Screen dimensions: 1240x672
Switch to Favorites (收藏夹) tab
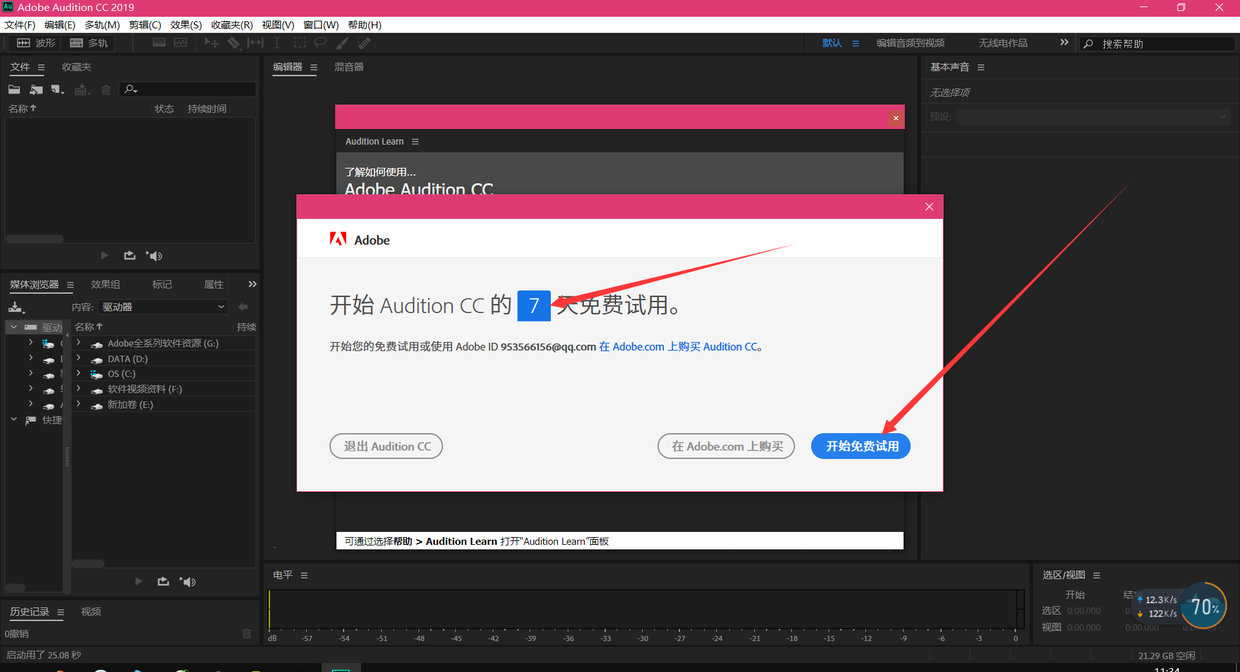point(76,67)
